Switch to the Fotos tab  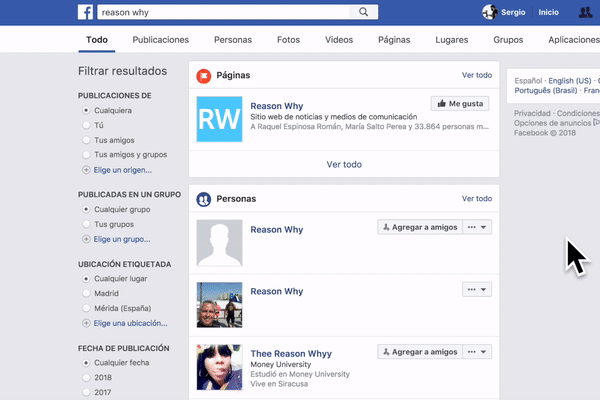[289, 40]
